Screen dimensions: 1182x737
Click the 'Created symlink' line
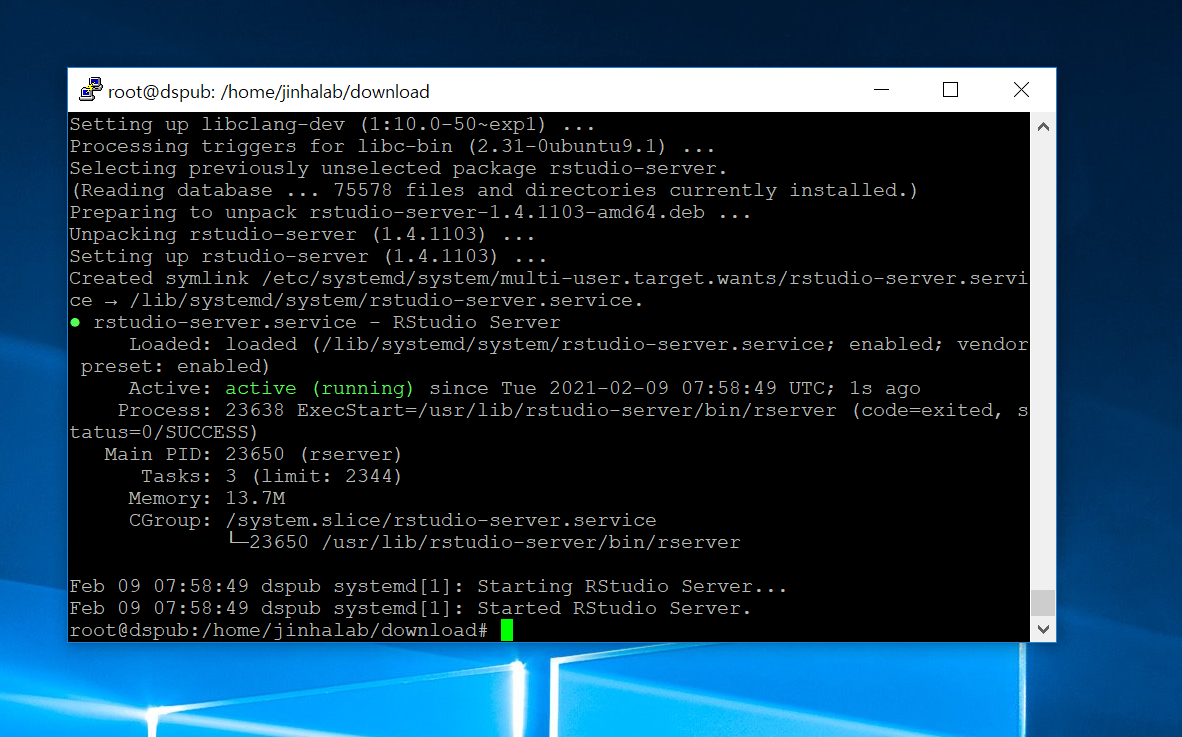(x=548, y=289)
